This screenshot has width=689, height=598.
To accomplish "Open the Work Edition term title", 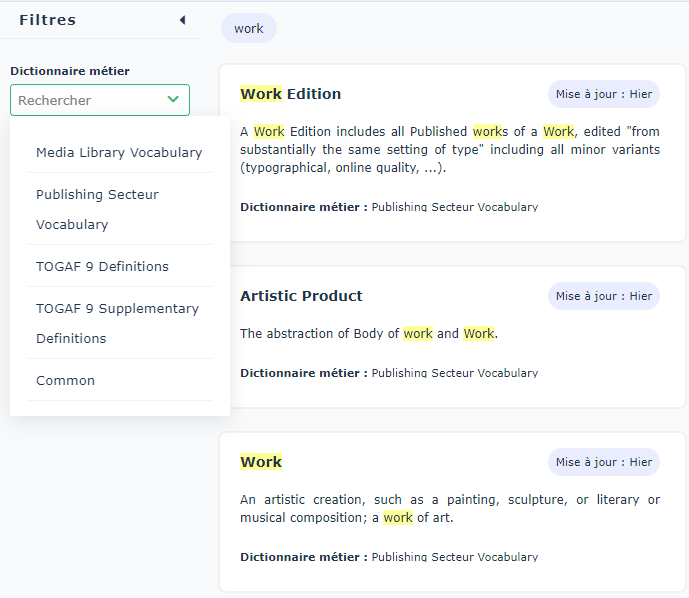I will point(290,94).
